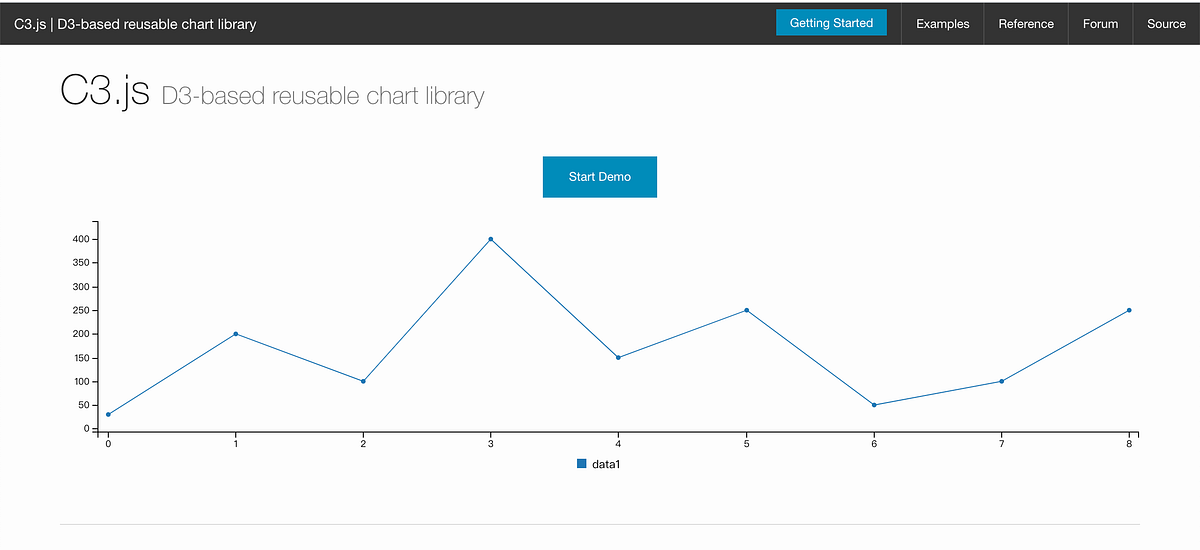Click x-axis tick label 3
The width and height of the screenshot is (1200, 550).
491,444
